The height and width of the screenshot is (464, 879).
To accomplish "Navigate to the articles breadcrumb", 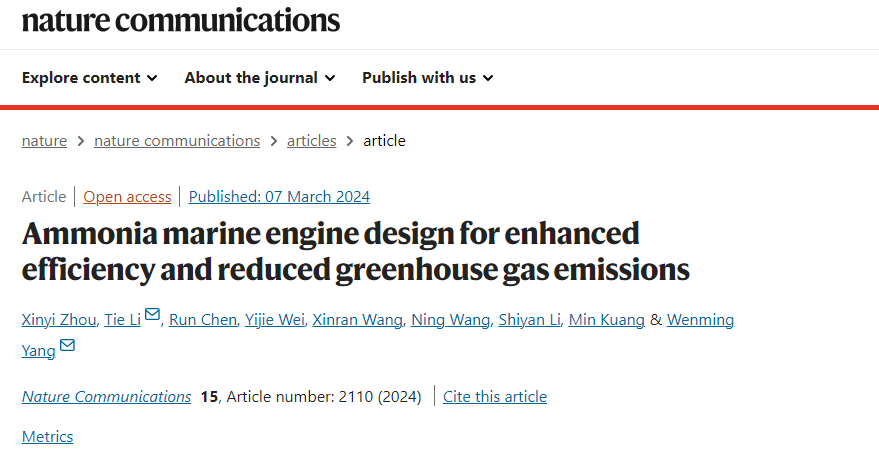I will point(312,141).
